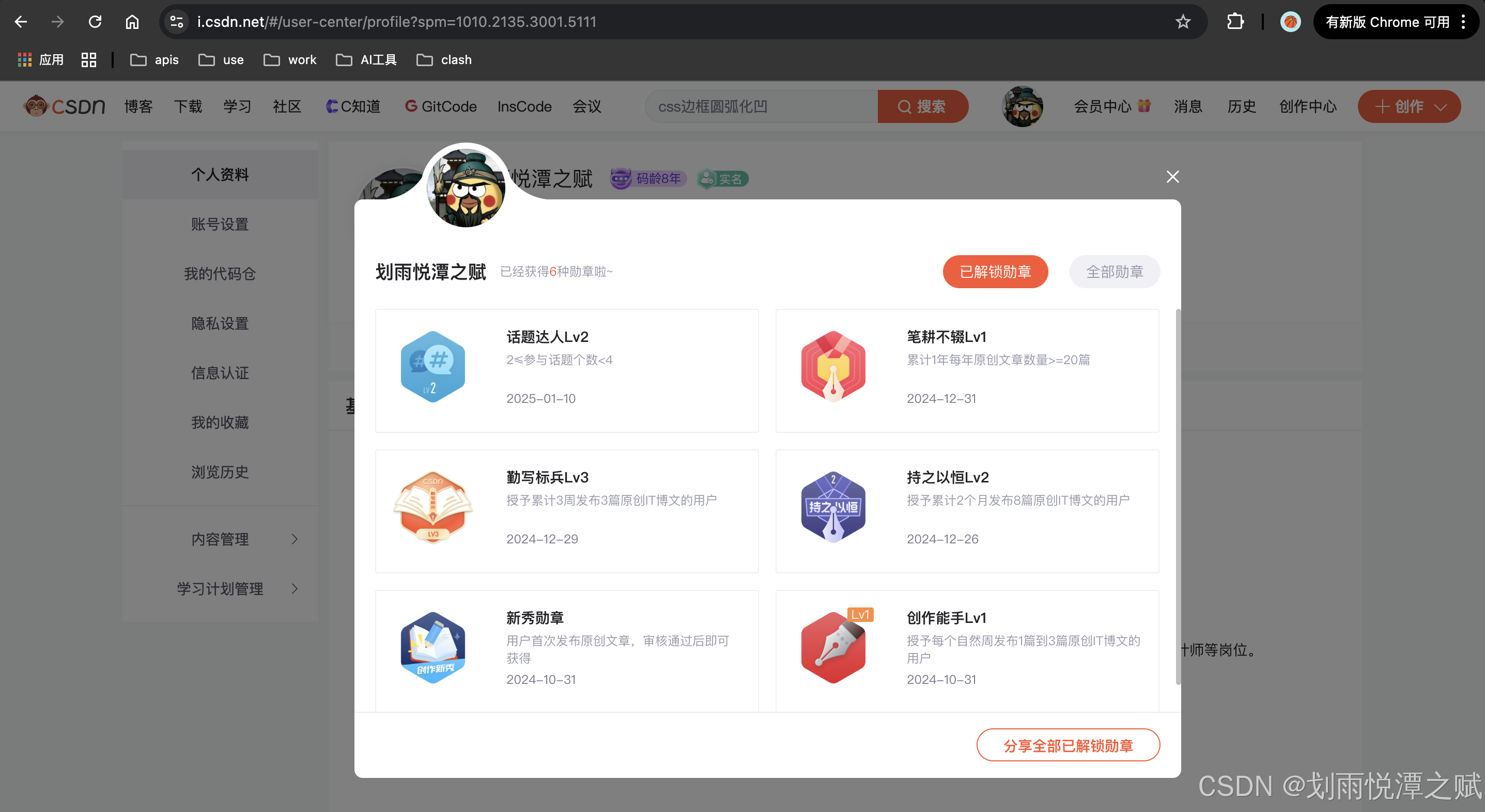The height and width of the screenshot is (812, 1485).
Task: Click the 持之以恒Lv2 badge icon
Action: pos(833,508)
